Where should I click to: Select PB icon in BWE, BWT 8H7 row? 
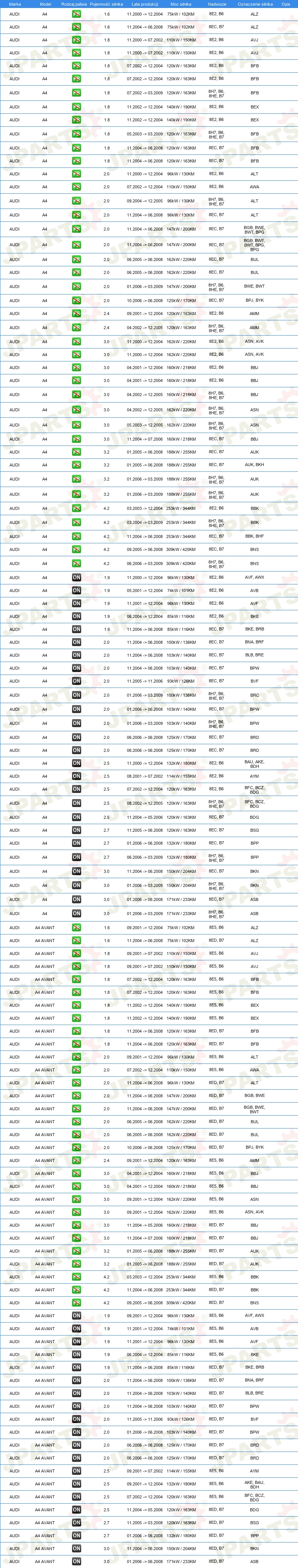76,286
